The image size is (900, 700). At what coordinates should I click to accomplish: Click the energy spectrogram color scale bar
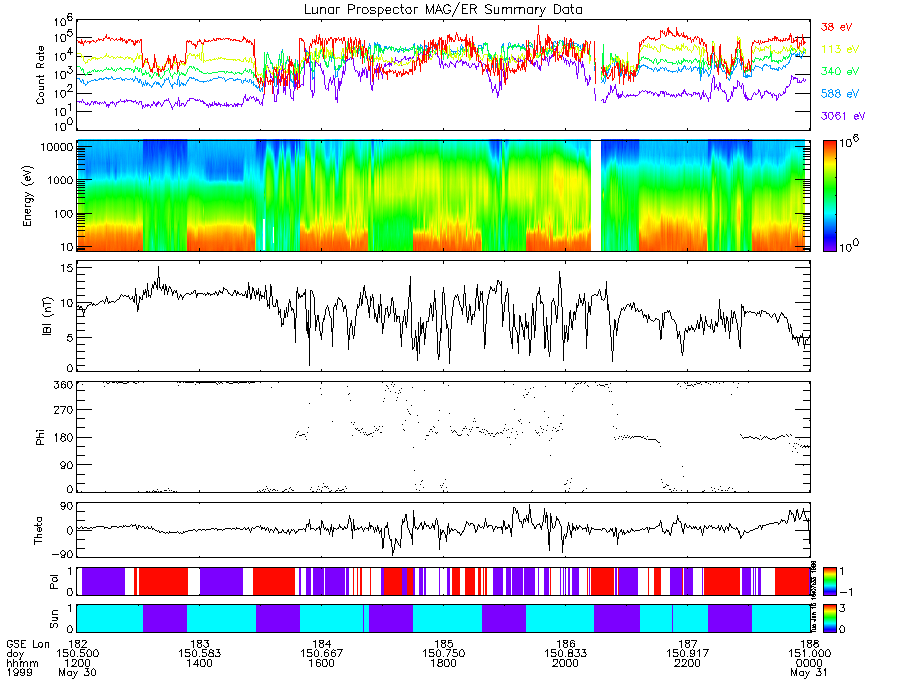point(829,196)
